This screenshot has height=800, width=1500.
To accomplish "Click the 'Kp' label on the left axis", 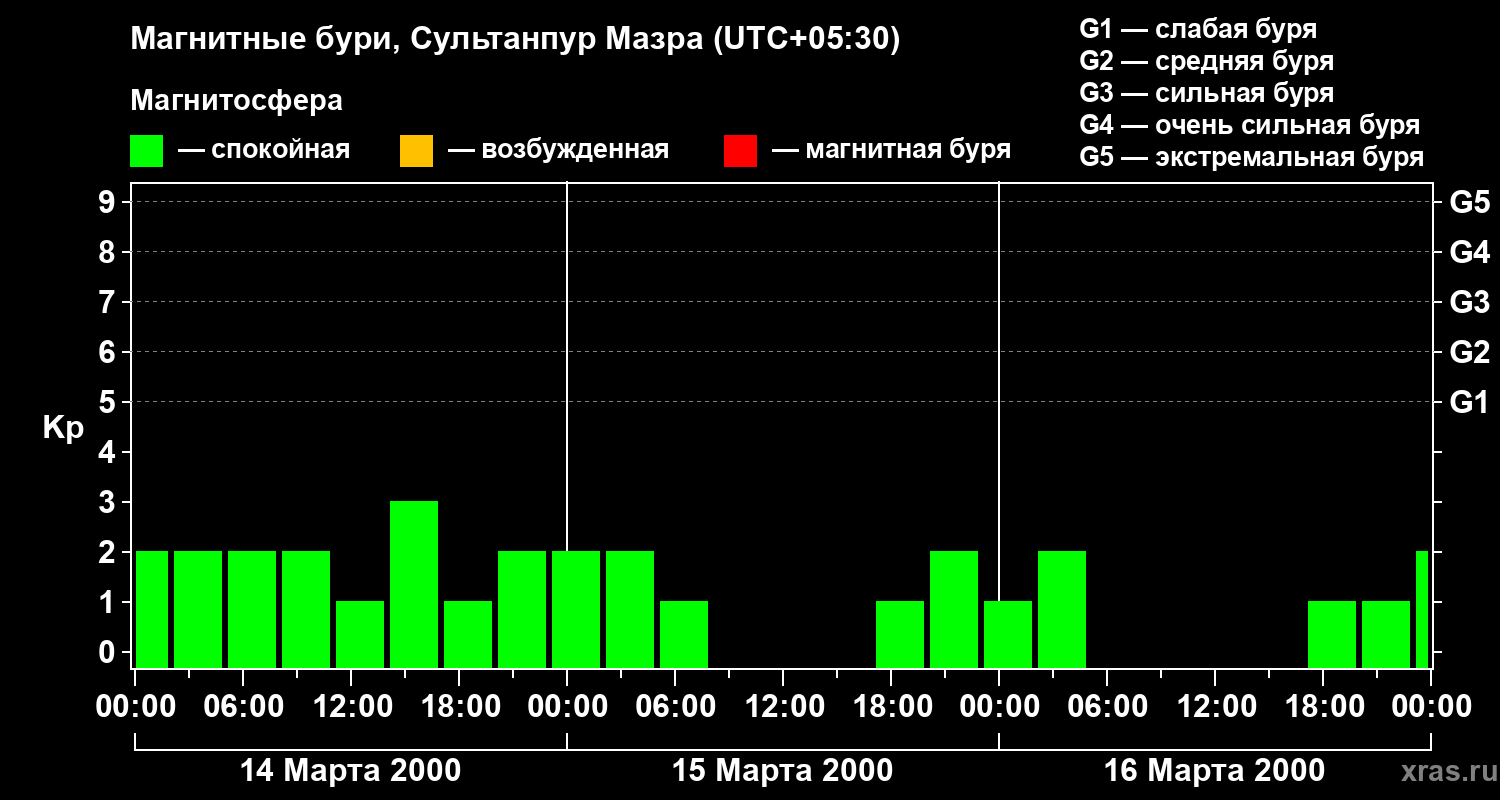I will [63, 428].
